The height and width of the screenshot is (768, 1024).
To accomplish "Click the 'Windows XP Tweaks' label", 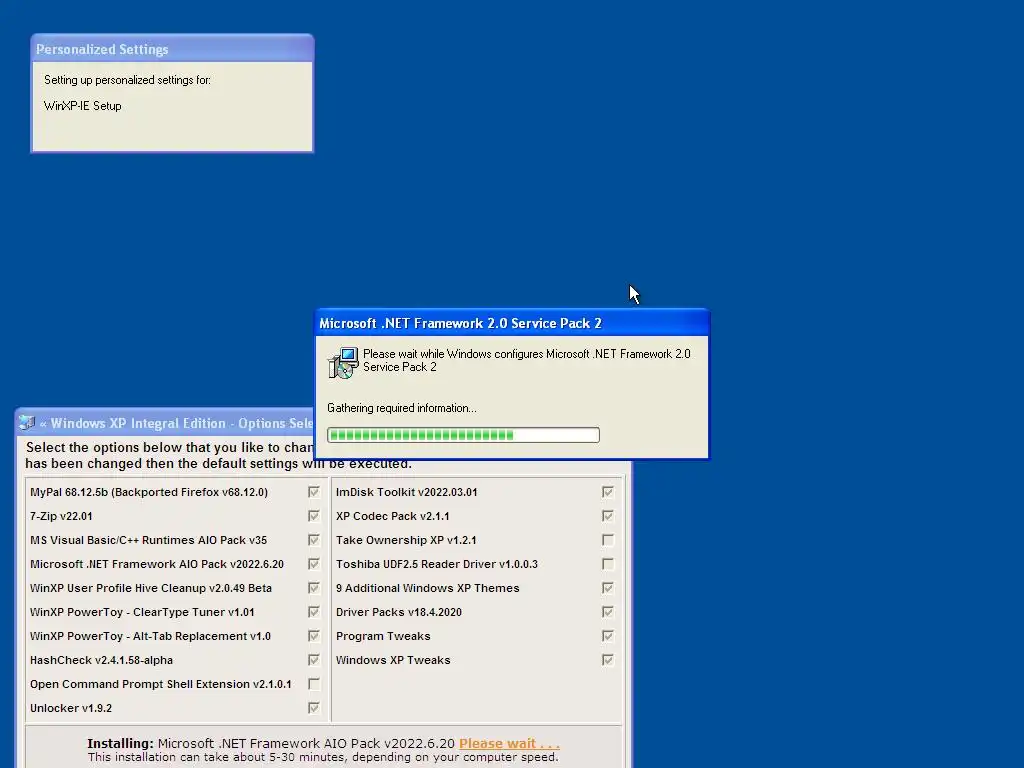I will [393, 660].
